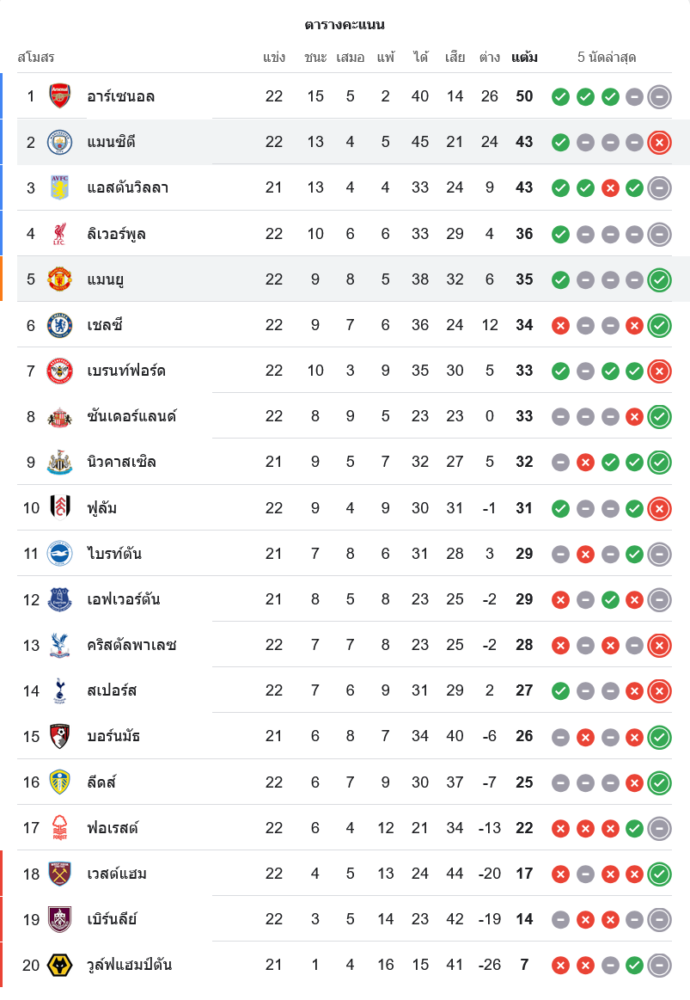690x1000 pixels.
Task: Click the สโมสร club column header
Action: click(36, 57)
